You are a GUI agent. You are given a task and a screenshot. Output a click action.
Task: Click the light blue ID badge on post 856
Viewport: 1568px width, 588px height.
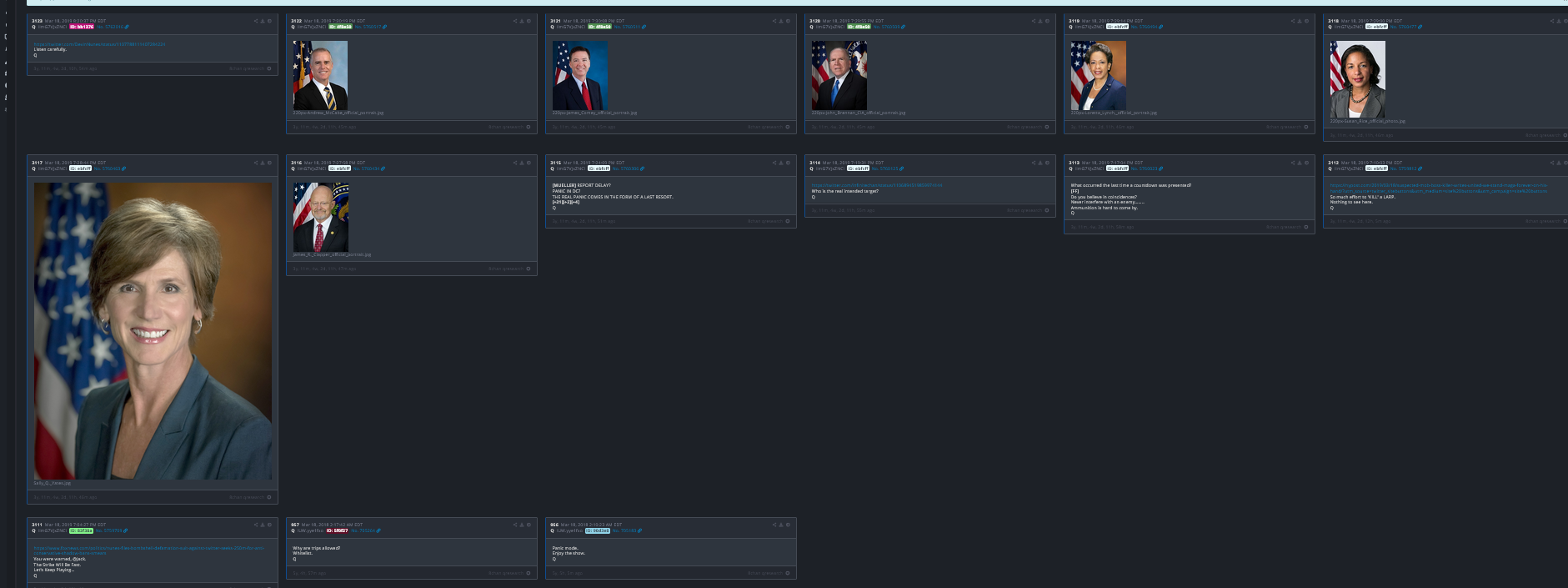coord(598,530)
